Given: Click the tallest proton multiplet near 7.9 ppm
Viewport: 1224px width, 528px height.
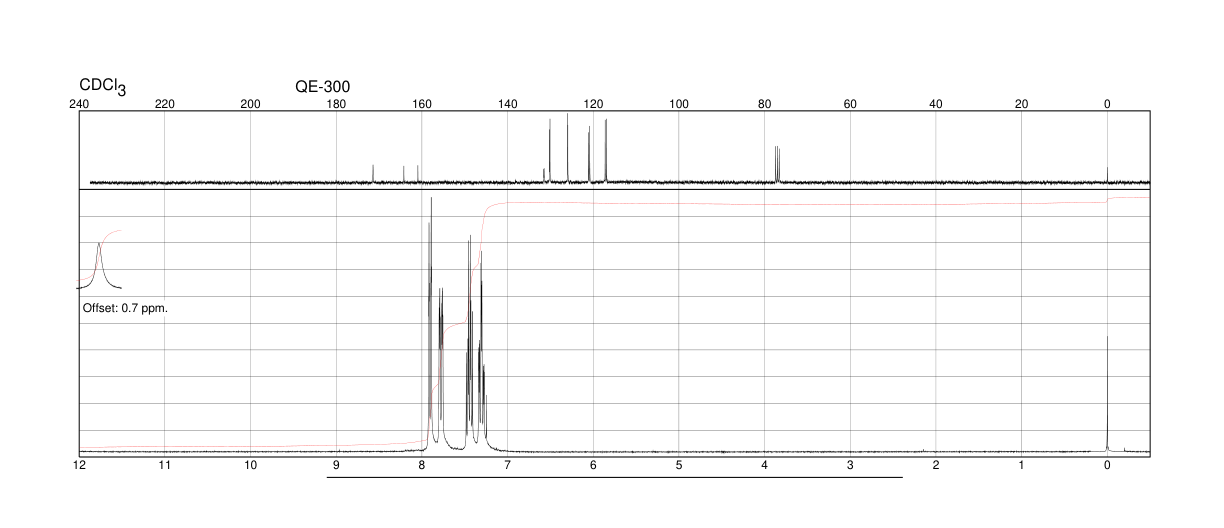Looking at the screenshot, I should coord(430,323).
